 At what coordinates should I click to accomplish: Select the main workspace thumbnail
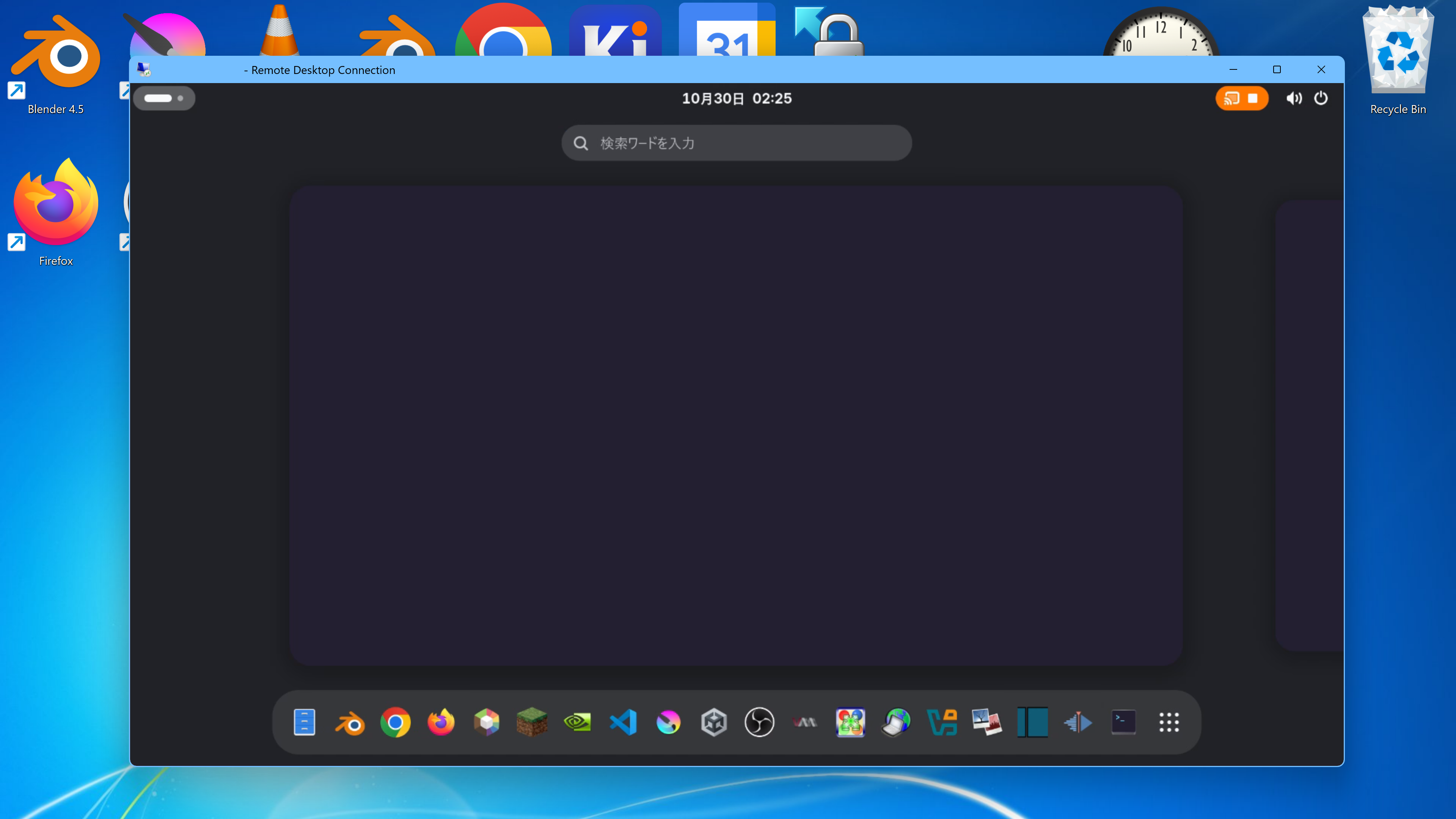(x=736, y=425)
